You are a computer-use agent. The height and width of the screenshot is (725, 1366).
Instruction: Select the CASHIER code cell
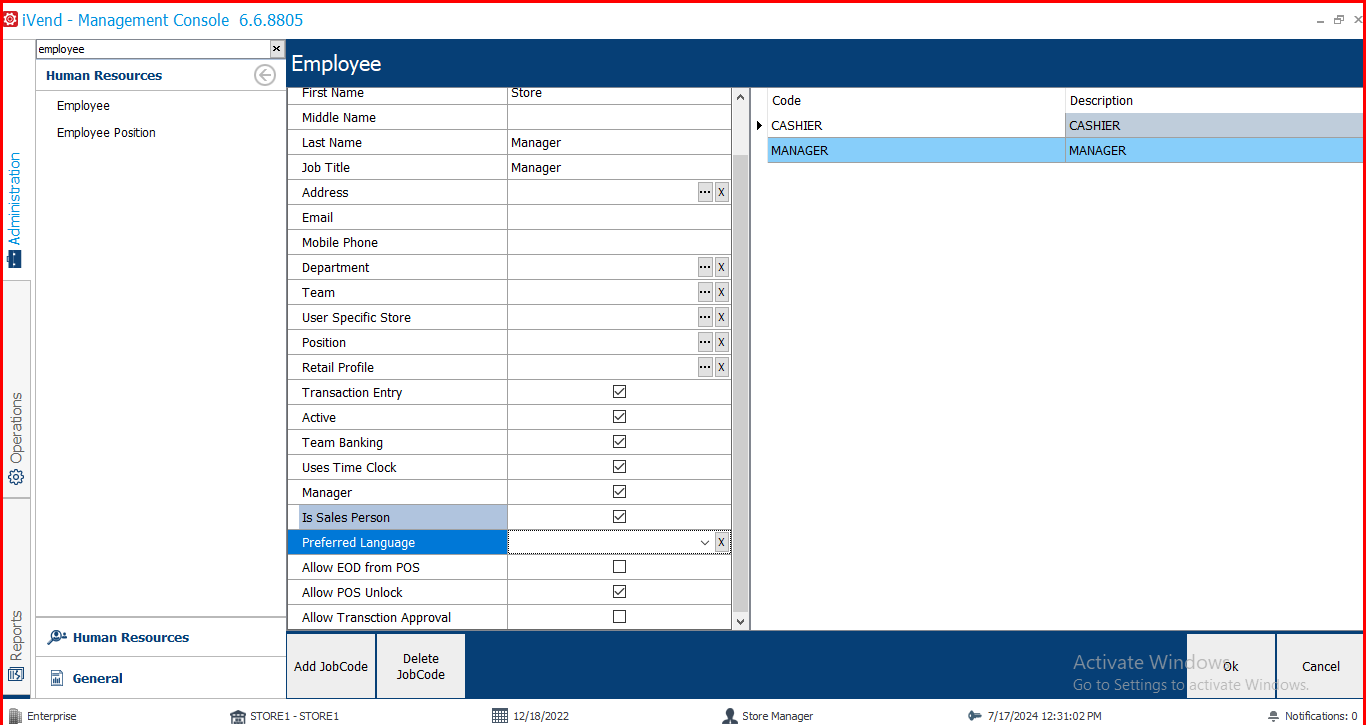(916, 125)
